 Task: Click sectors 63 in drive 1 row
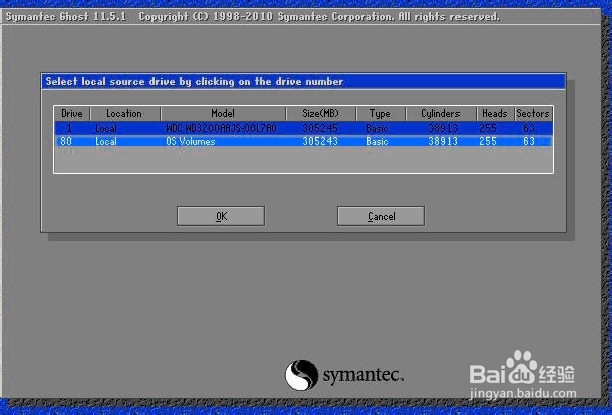point(529,128)
